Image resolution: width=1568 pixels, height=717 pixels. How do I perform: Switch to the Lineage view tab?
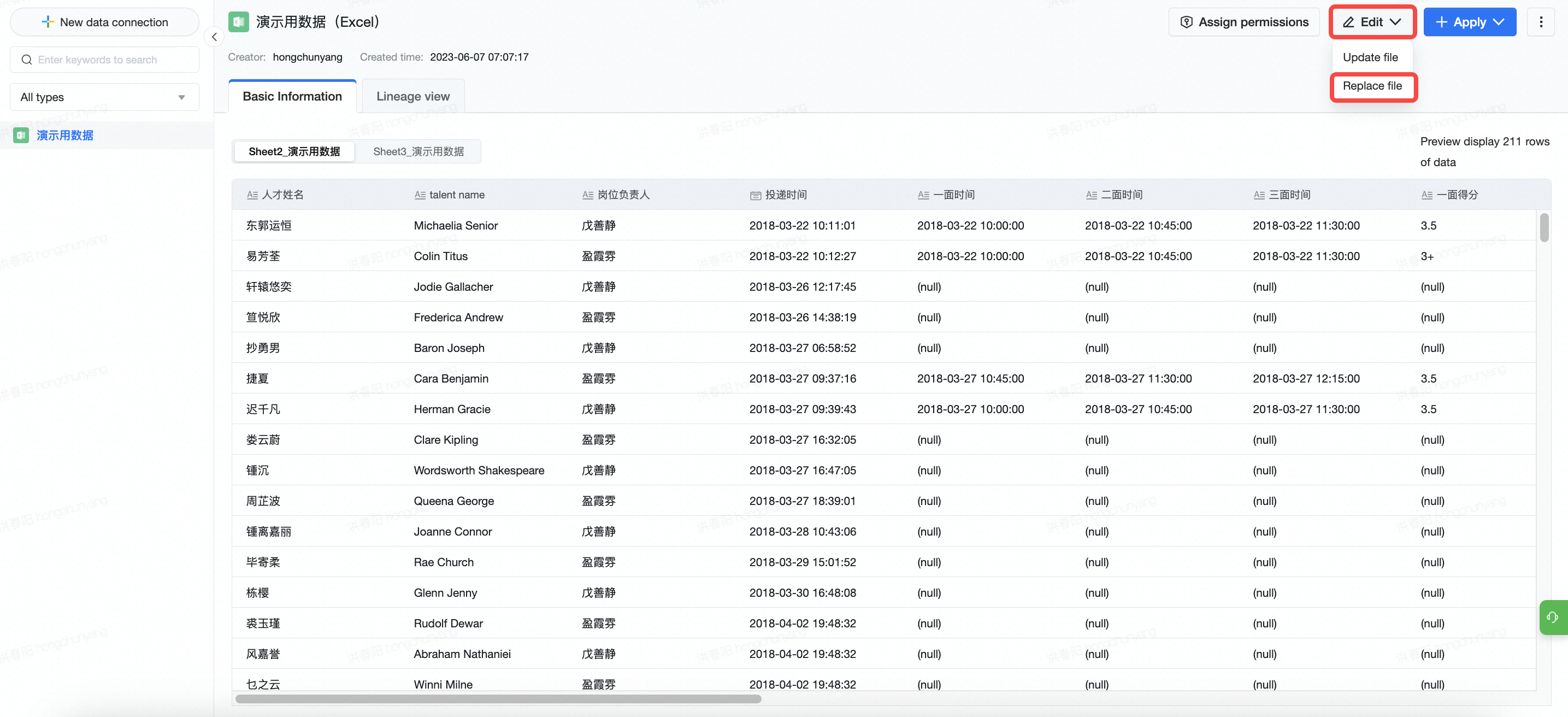[412, 96]
